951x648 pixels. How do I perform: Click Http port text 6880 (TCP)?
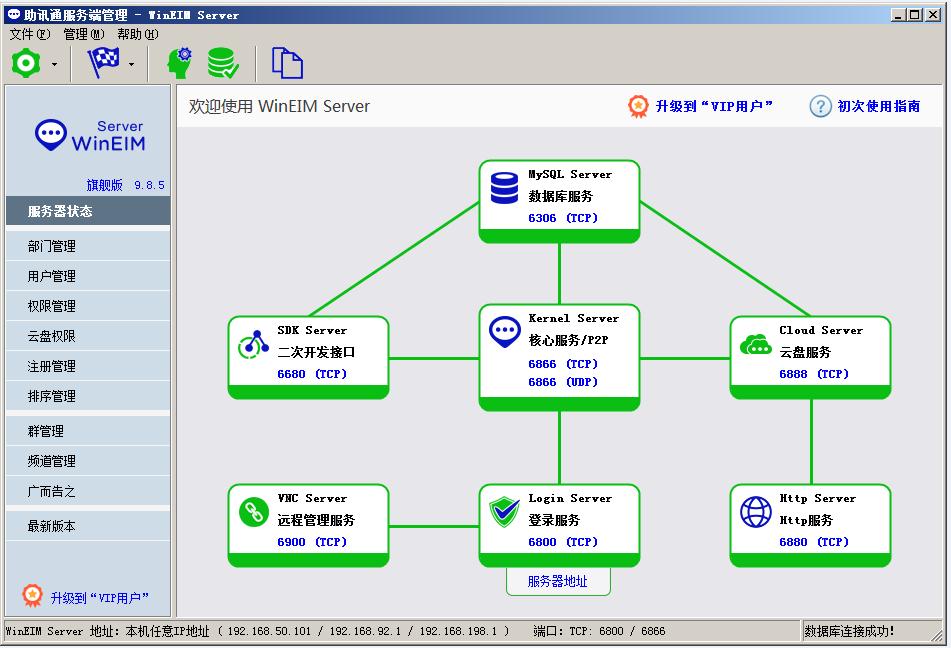pos(814,542)
